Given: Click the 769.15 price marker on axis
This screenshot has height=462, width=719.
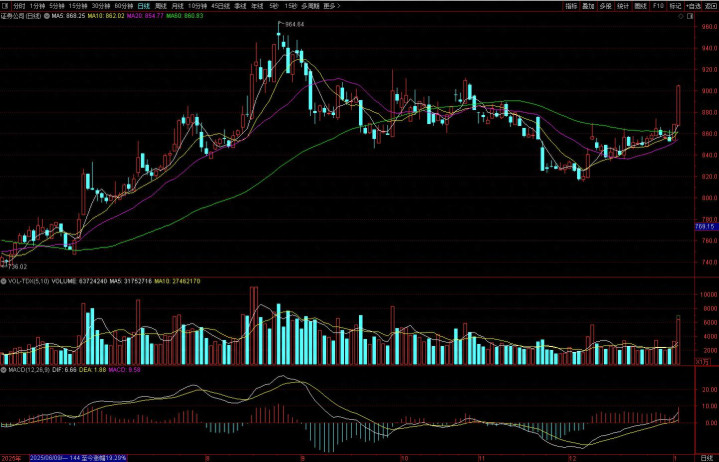Looking at the screenshot, I should [704, 227].
